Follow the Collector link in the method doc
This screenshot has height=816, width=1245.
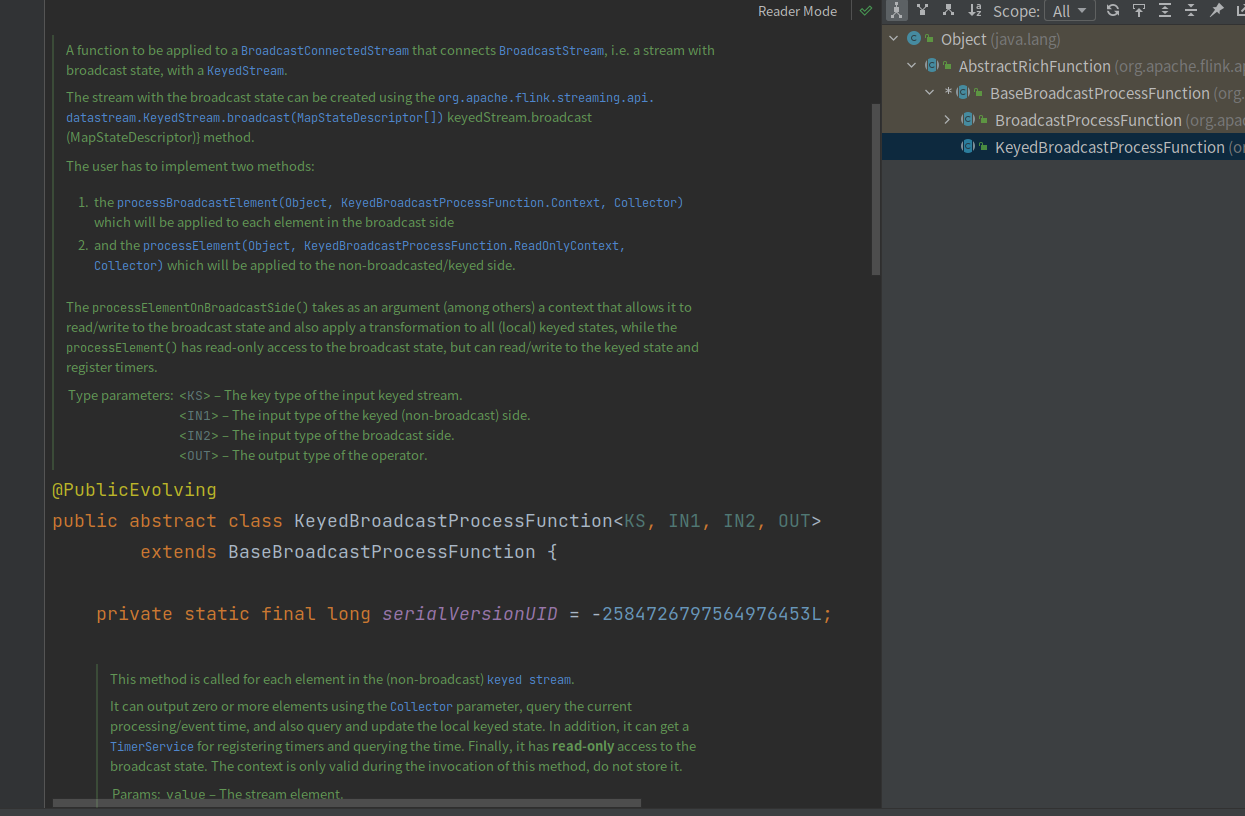coord(421,707)
